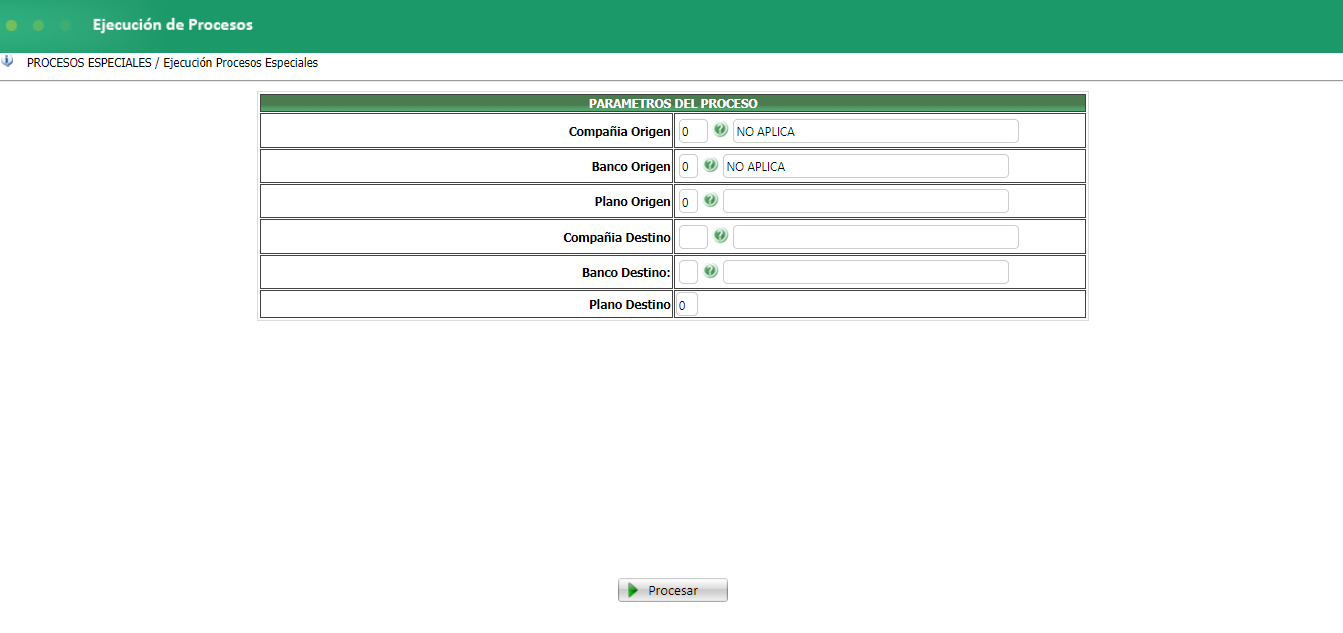Click the Banco Destino description field
The width and height of the screenshot is (1343, 633).
pyautogui.click(x=866, y=272)
